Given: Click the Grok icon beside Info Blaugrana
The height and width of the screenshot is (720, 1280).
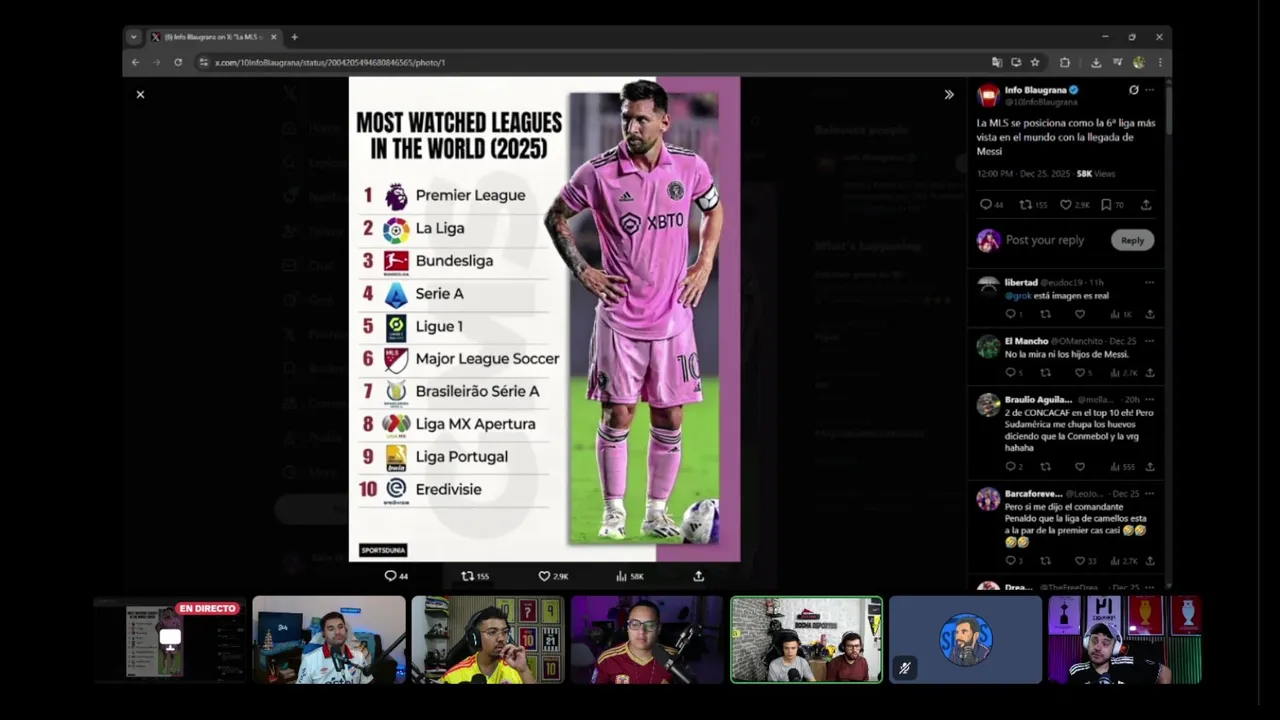Looking at the screenshot, I should (1133, 90).
